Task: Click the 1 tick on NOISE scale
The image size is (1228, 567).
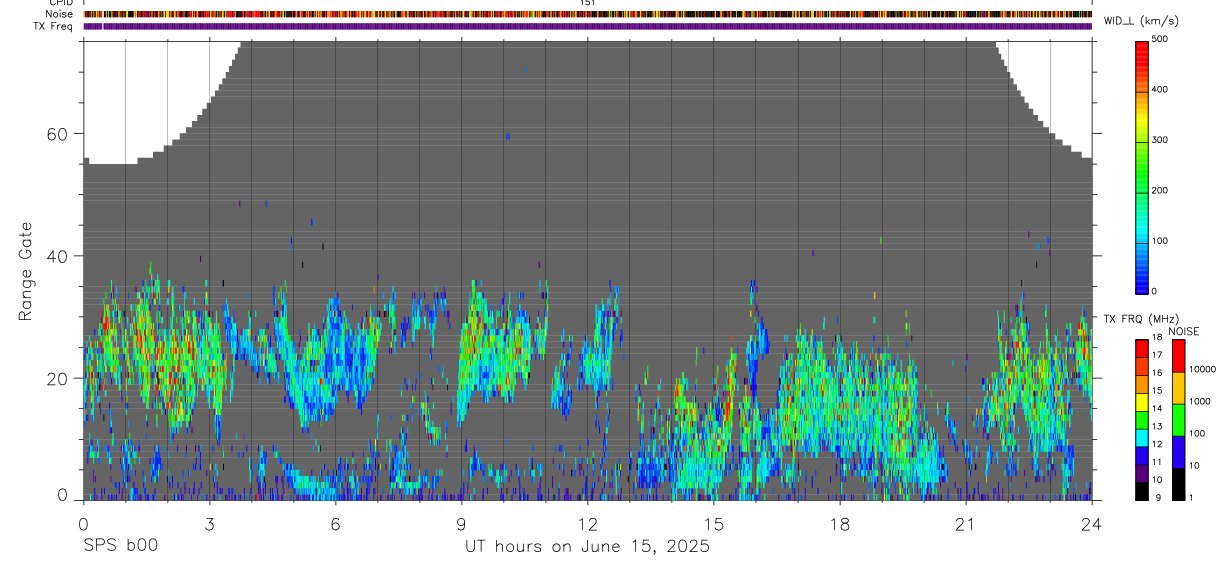Action: click(x=1193, y=497)
